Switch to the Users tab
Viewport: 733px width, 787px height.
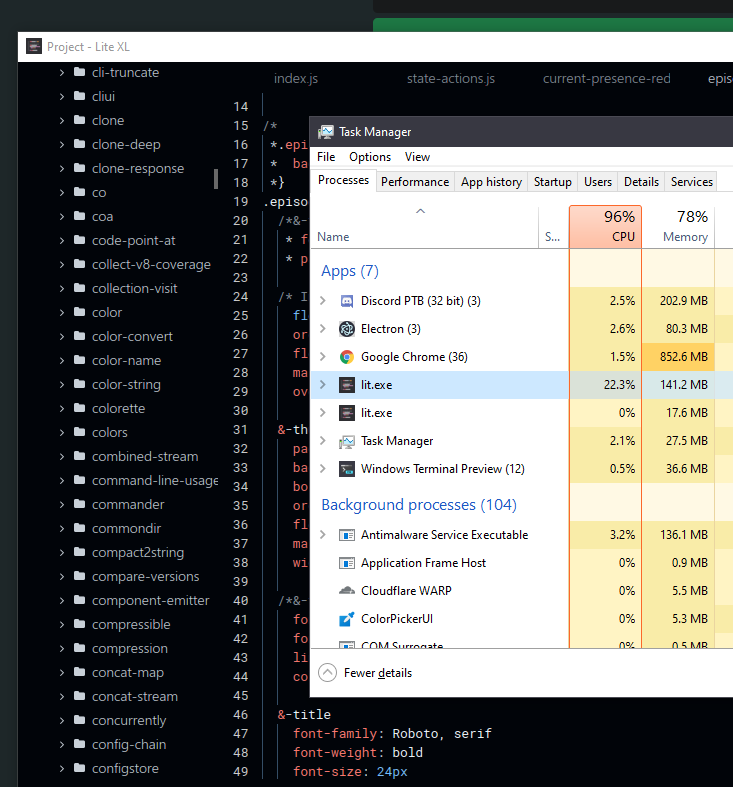[x=598, y=182]
